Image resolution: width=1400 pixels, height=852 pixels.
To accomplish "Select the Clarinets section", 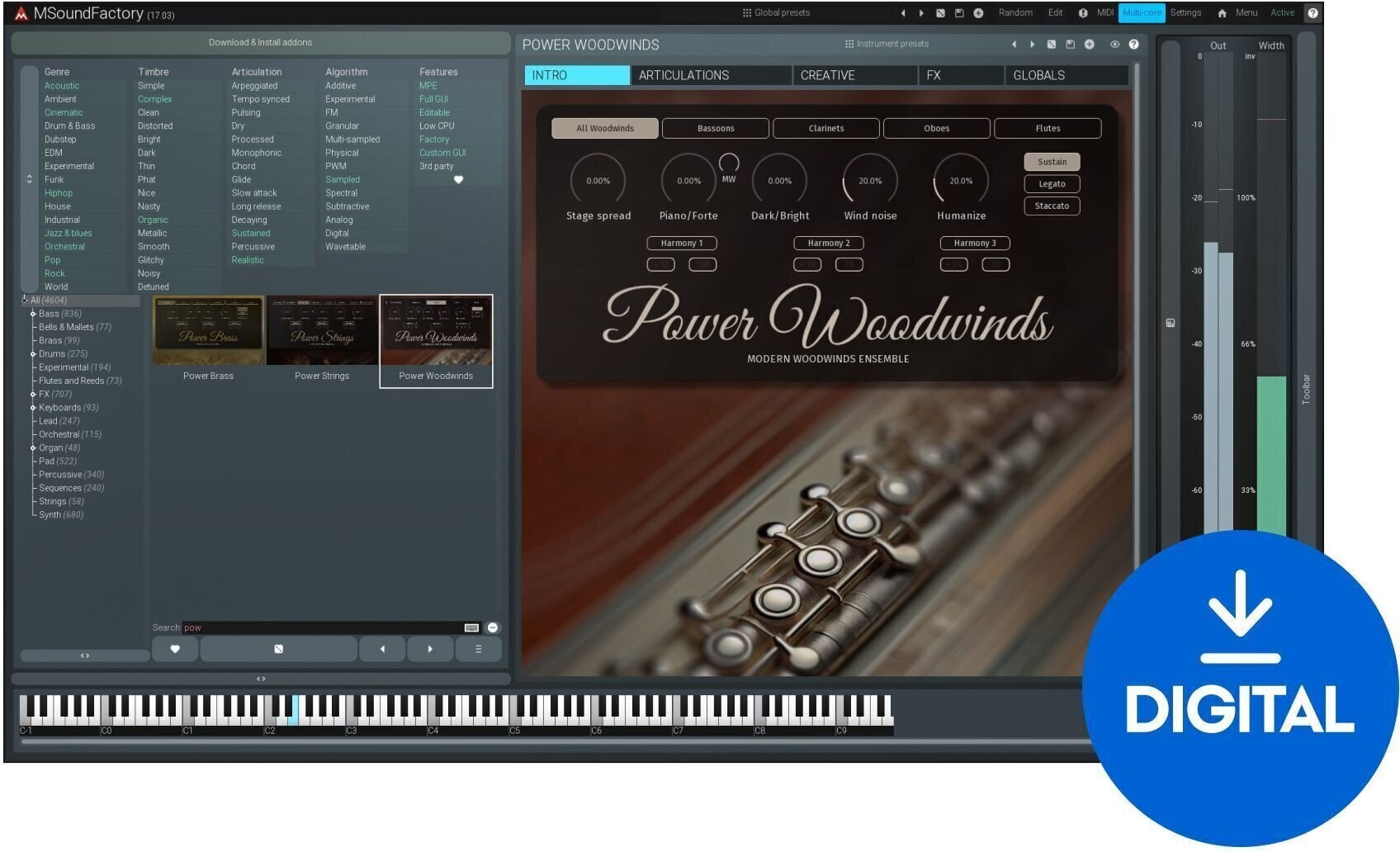I will (x=825, y=128).
